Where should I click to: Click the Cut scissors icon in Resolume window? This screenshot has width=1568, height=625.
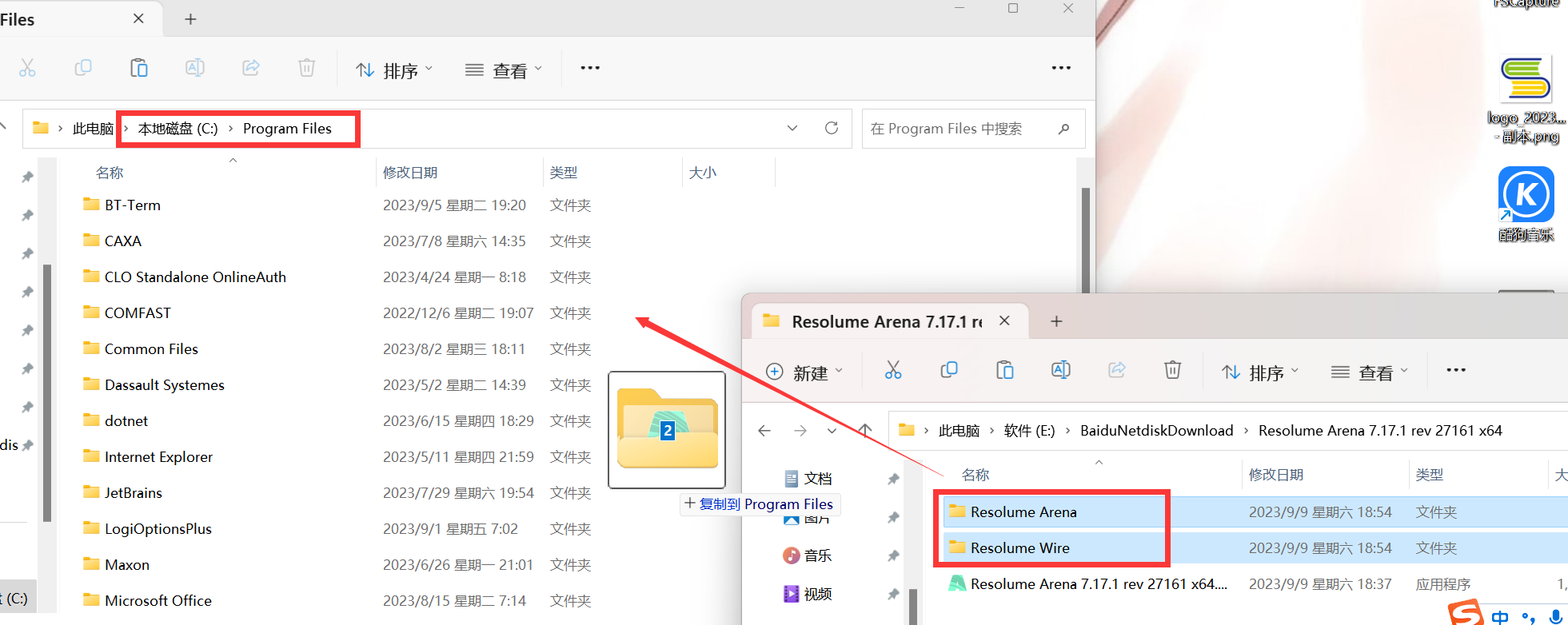893,370
